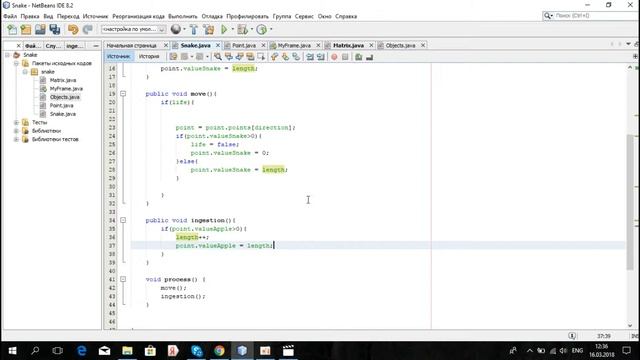The height and width of the screenshot is (360, 640).
Task: Click the editor vertical scrollbar
Action: click(630, 202)
